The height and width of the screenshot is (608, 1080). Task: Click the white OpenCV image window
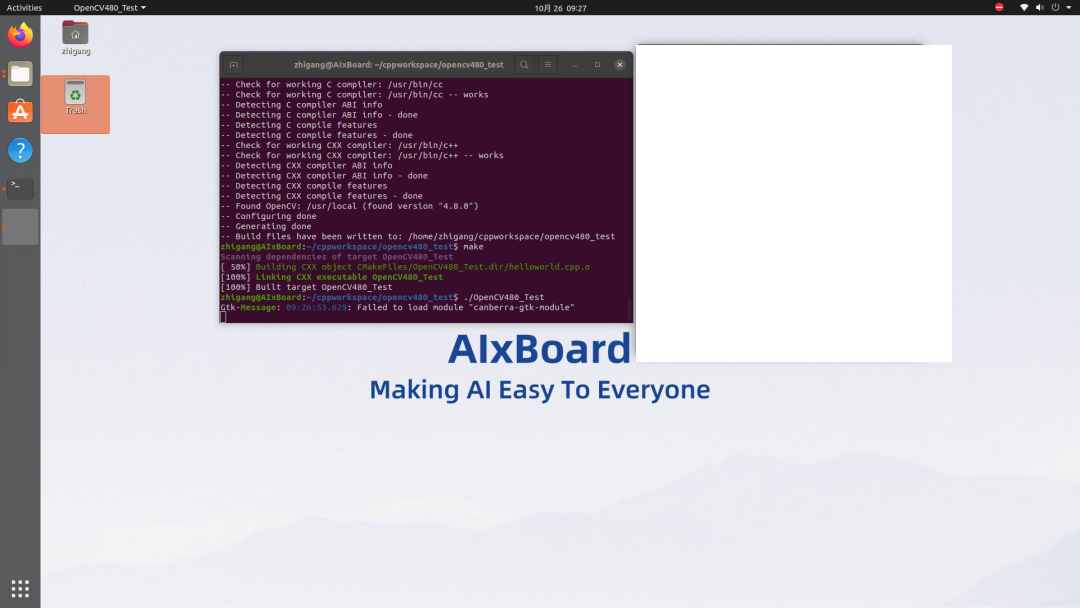(x=793, y=203)
